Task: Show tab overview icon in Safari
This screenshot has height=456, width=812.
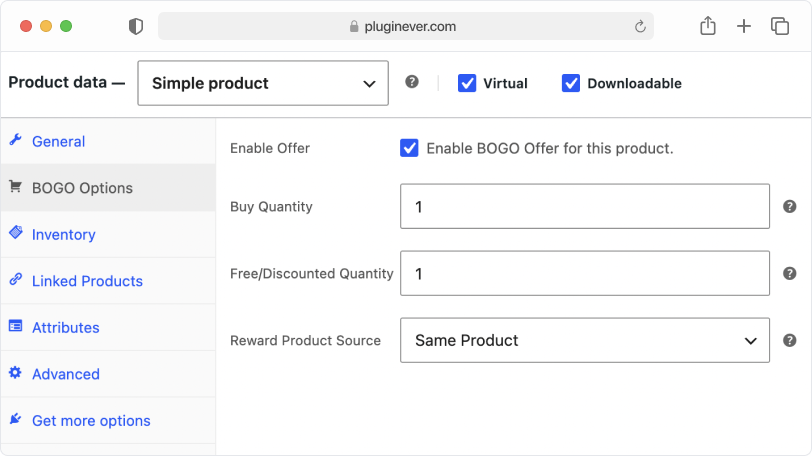Action: [780, 26]
